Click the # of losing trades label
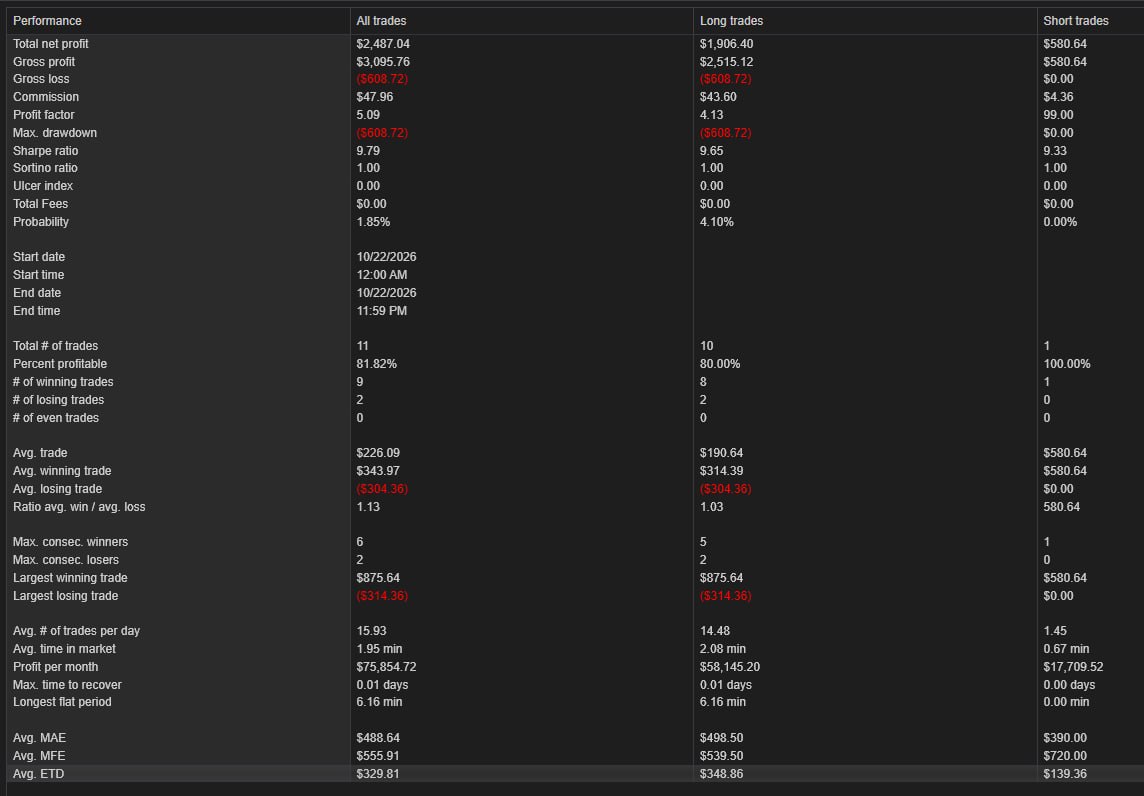Viewport: 1144px width, 796px height. [58, 400]
